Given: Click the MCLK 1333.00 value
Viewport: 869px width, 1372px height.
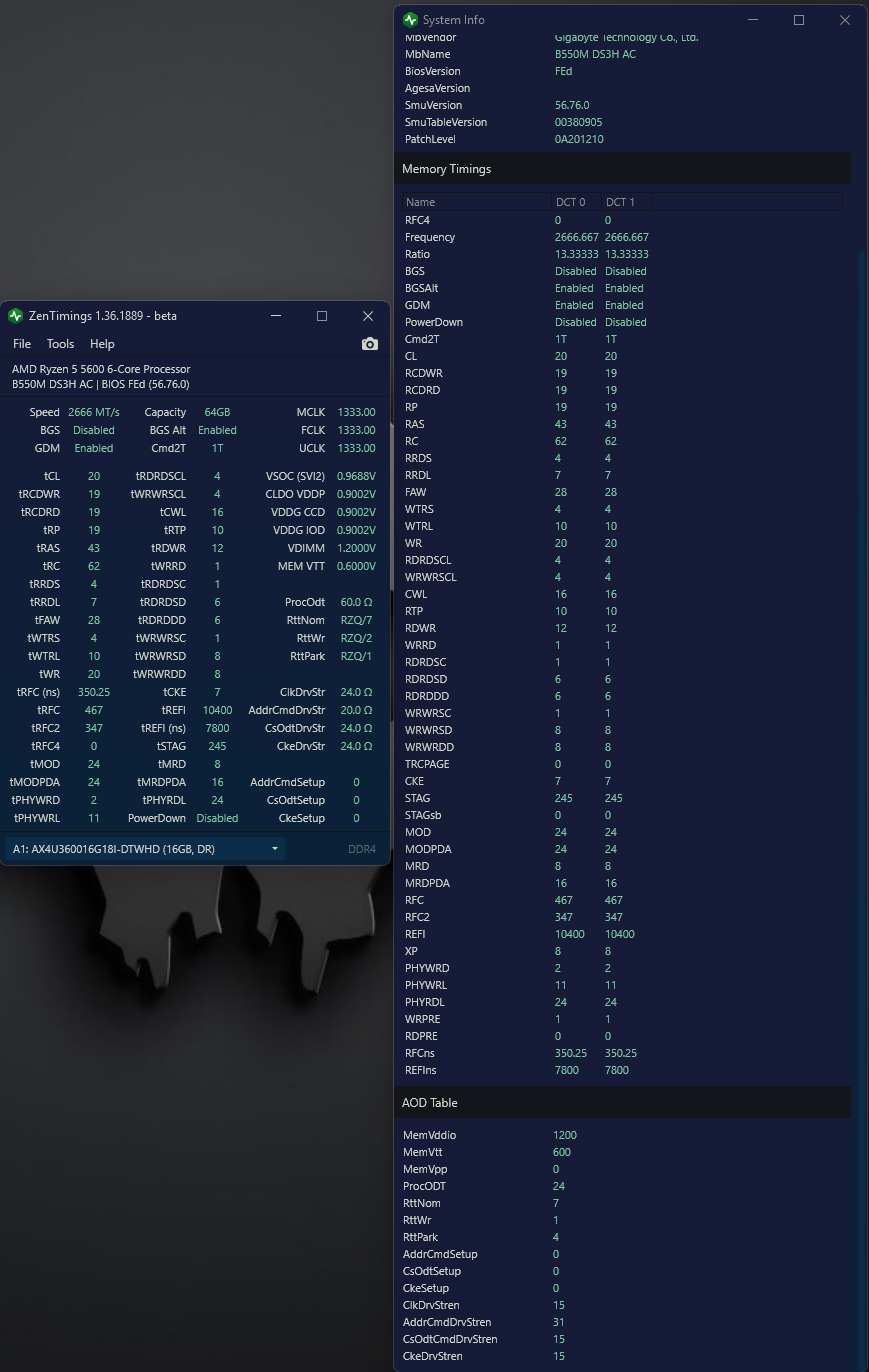Looking at the screenshot, I should tap(356, 412).
